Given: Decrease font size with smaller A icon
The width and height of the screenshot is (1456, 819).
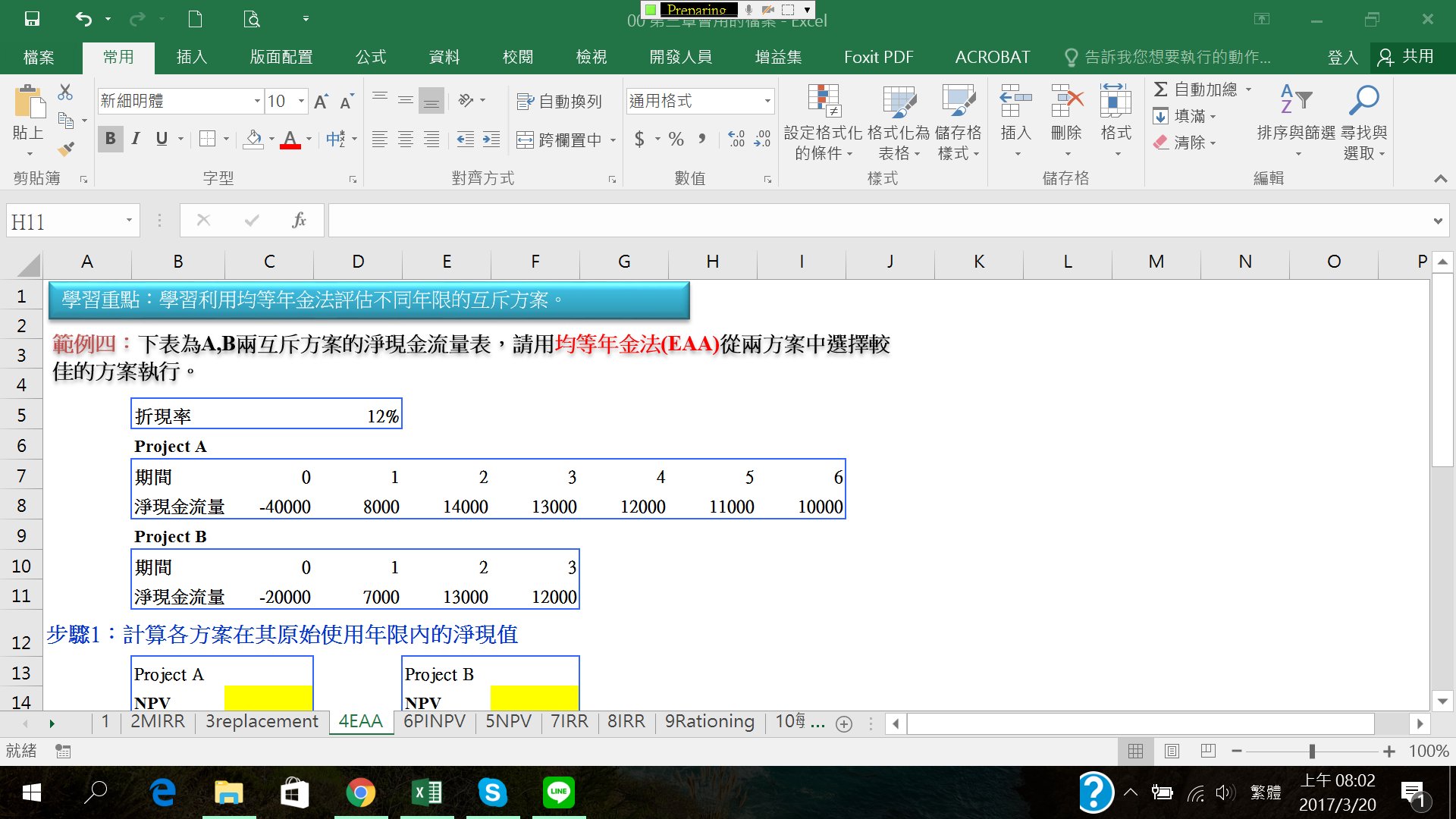Looking at the screenshot, I should (x=347, y=102).
